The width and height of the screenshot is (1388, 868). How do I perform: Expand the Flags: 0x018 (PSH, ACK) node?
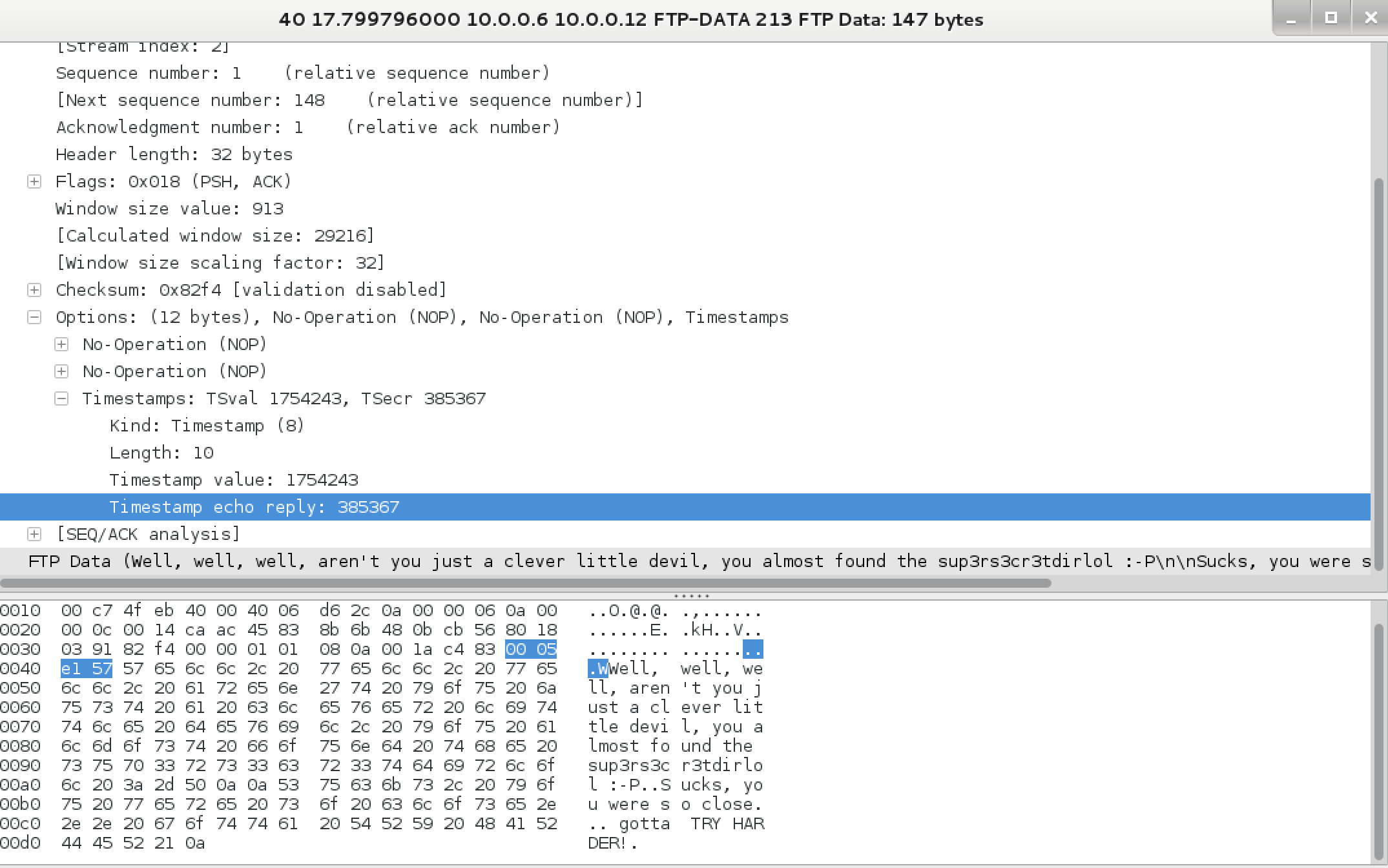[34, 181]
